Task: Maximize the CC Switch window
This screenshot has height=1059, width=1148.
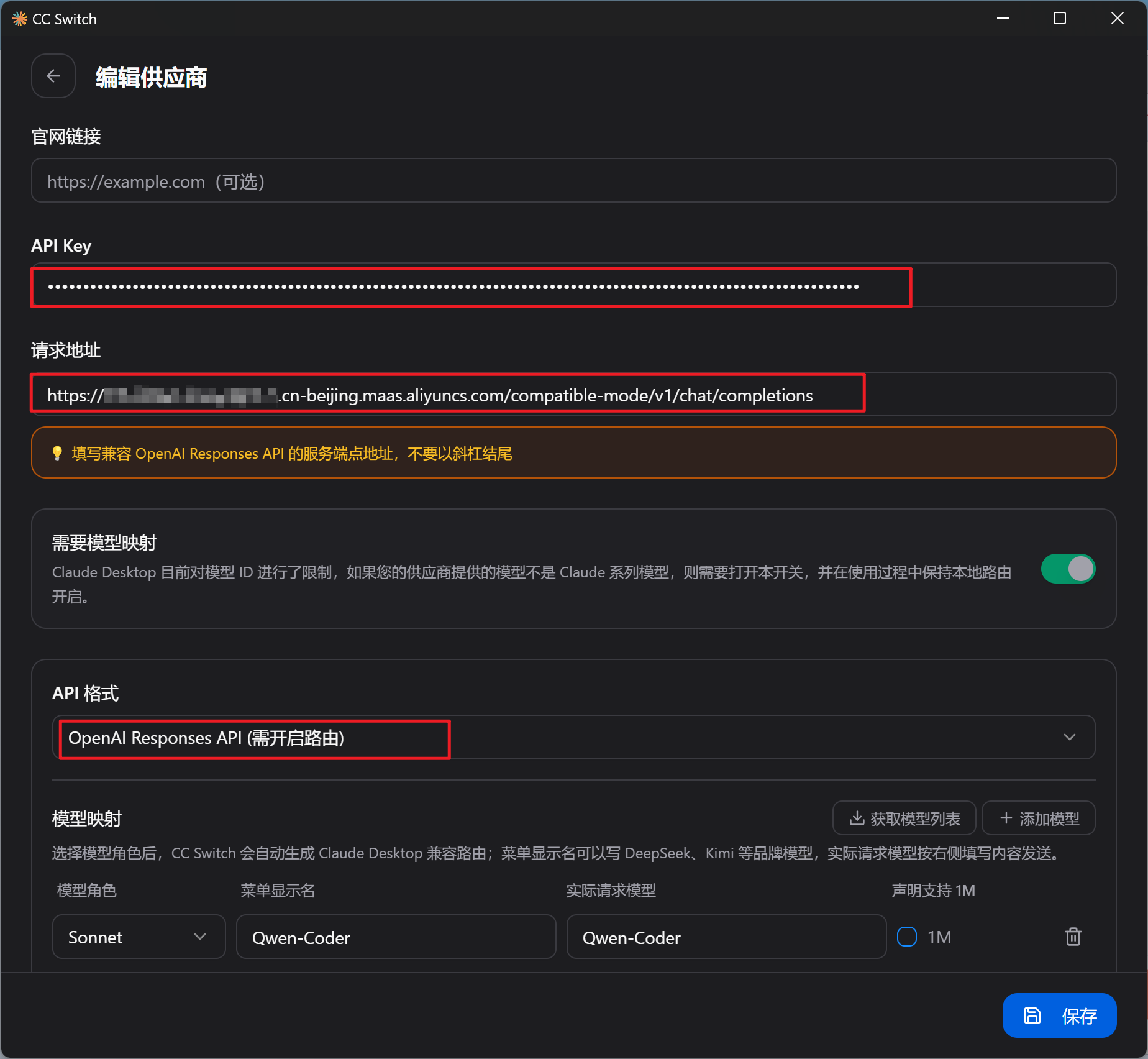Action: [x=1060, y=19]
